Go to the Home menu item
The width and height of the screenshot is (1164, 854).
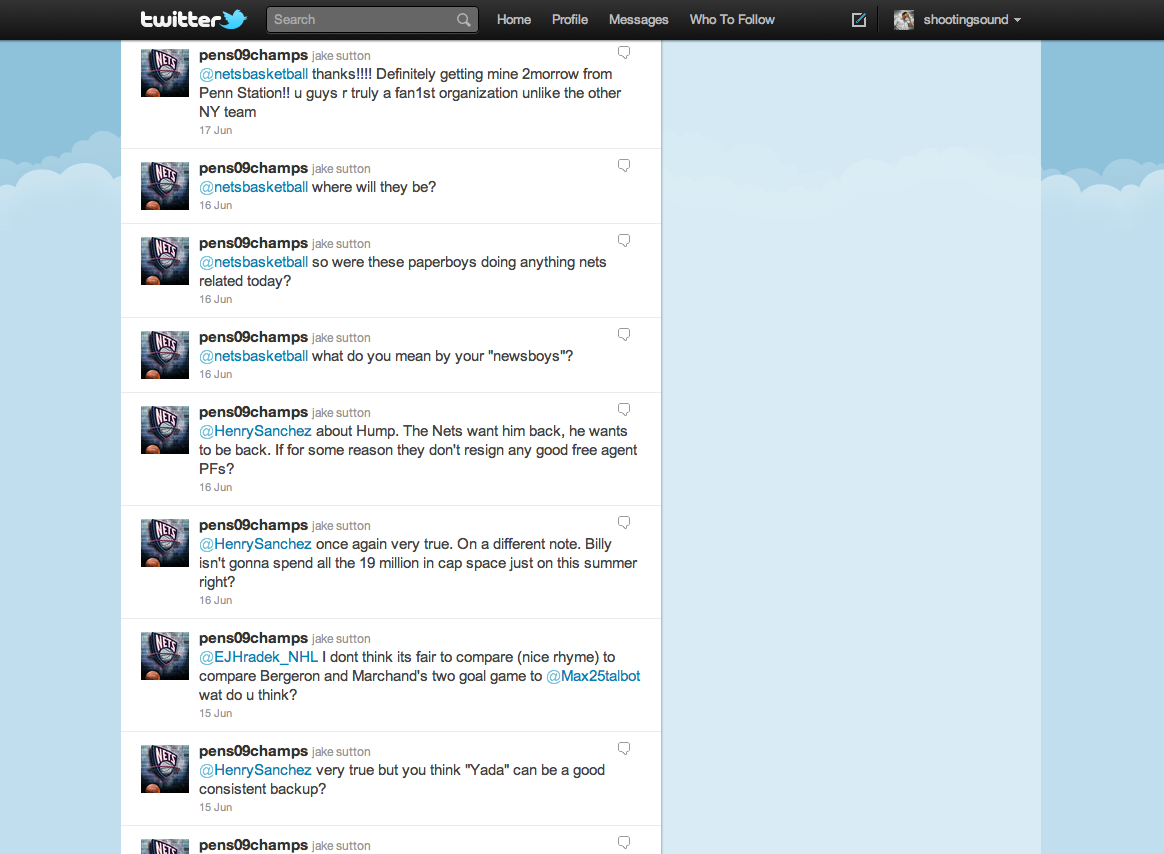[x=514, y=20]
